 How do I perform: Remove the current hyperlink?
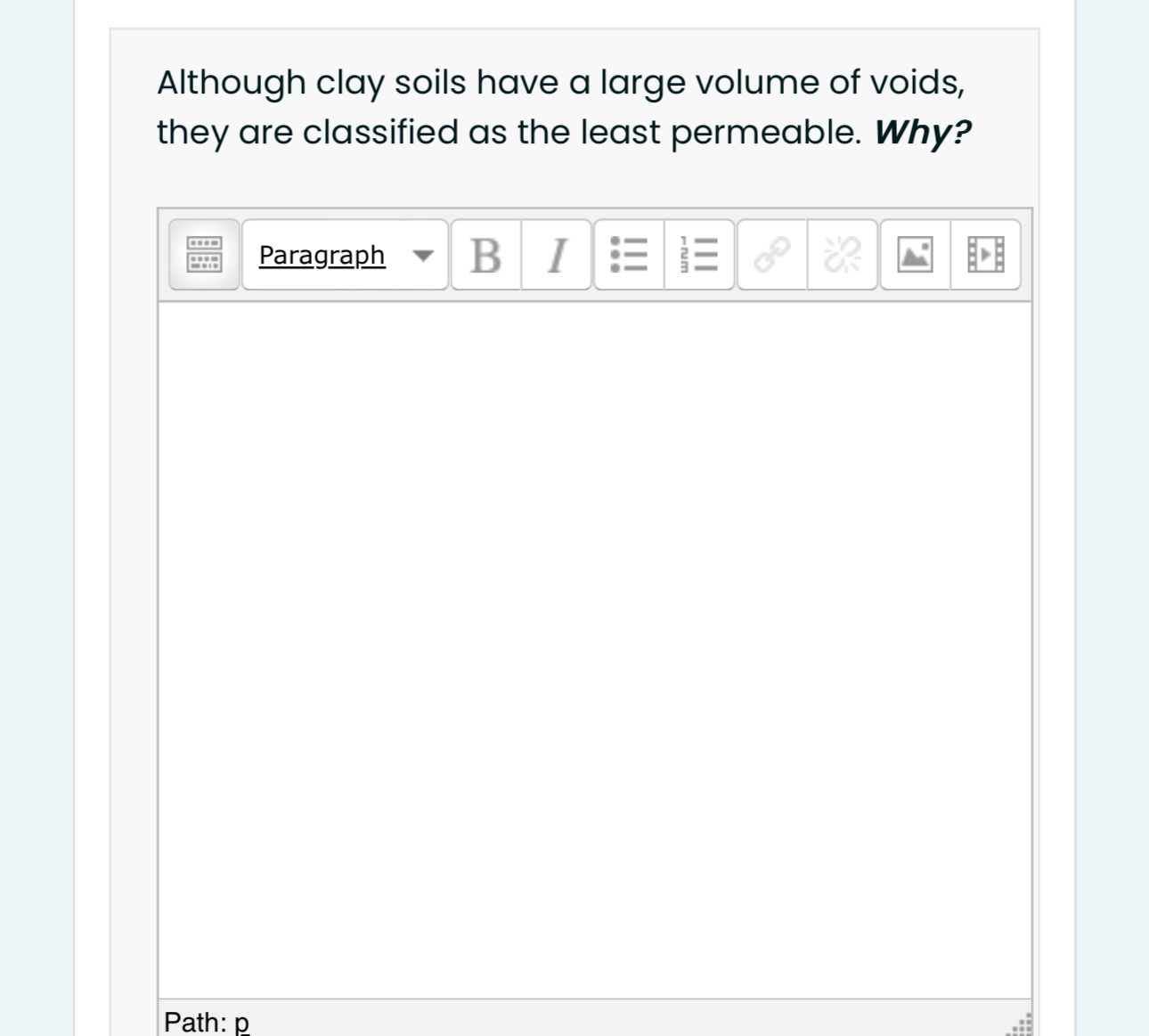click(842, 255)
